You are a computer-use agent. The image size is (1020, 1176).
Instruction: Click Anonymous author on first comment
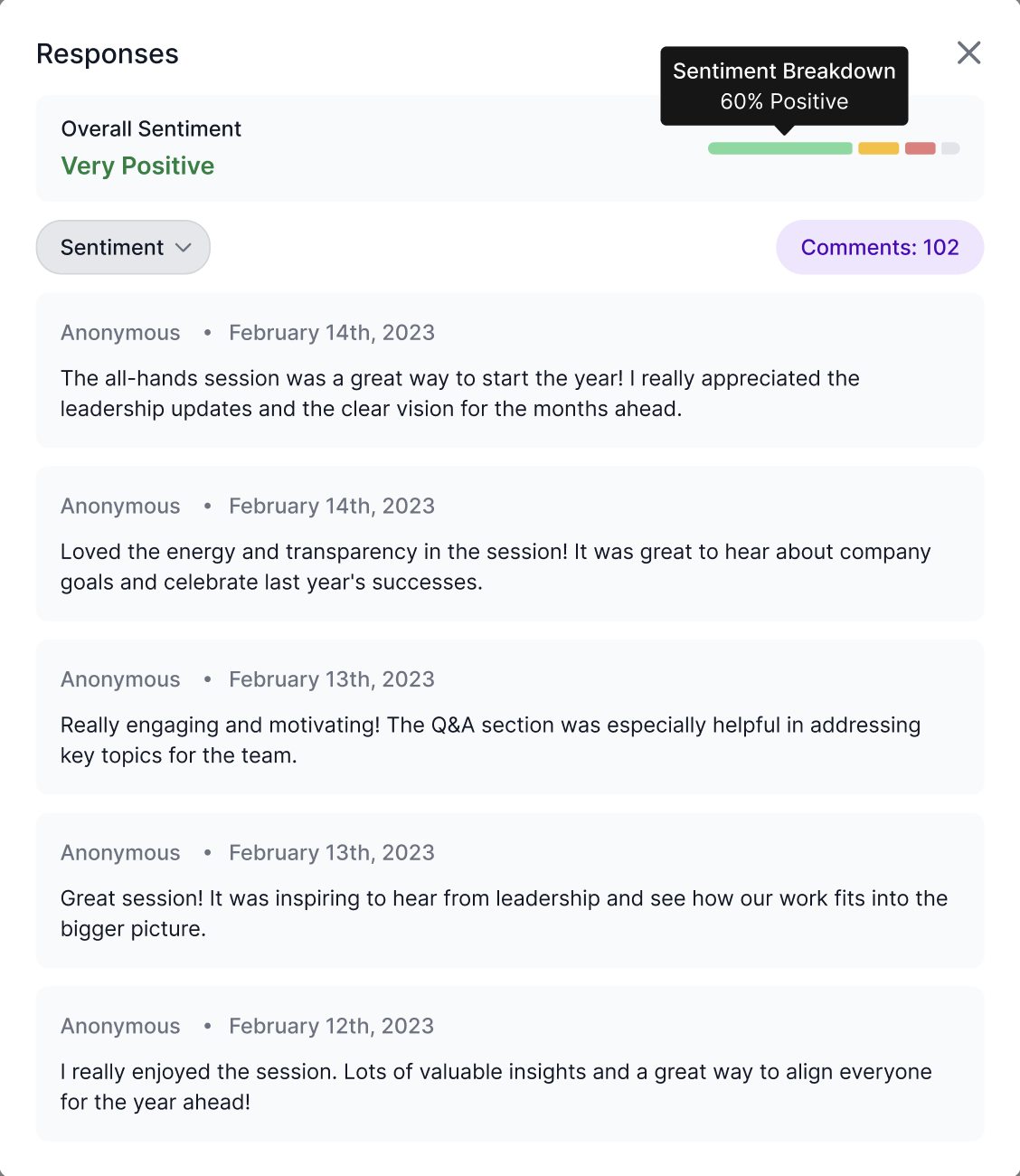click(120, 333)
